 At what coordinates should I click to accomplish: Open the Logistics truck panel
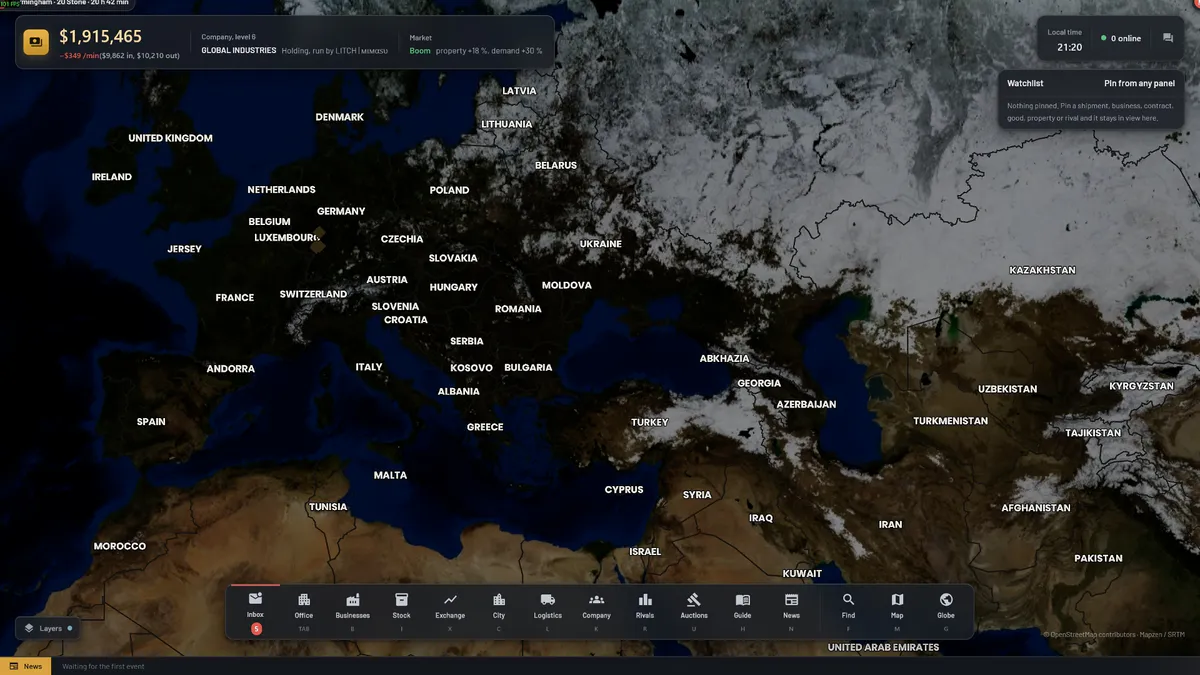548,612
